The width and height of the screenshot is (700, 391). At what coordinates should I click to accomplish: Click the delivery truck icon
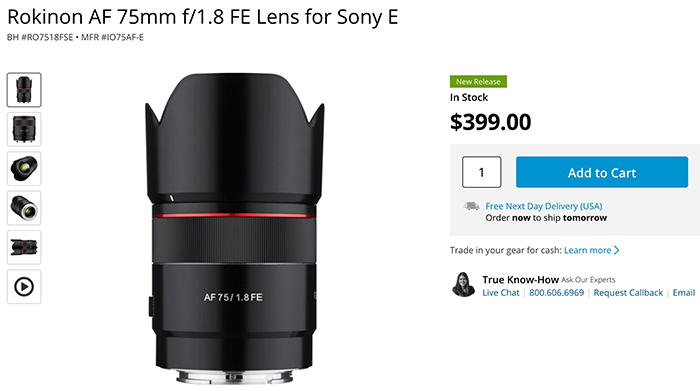471,206
